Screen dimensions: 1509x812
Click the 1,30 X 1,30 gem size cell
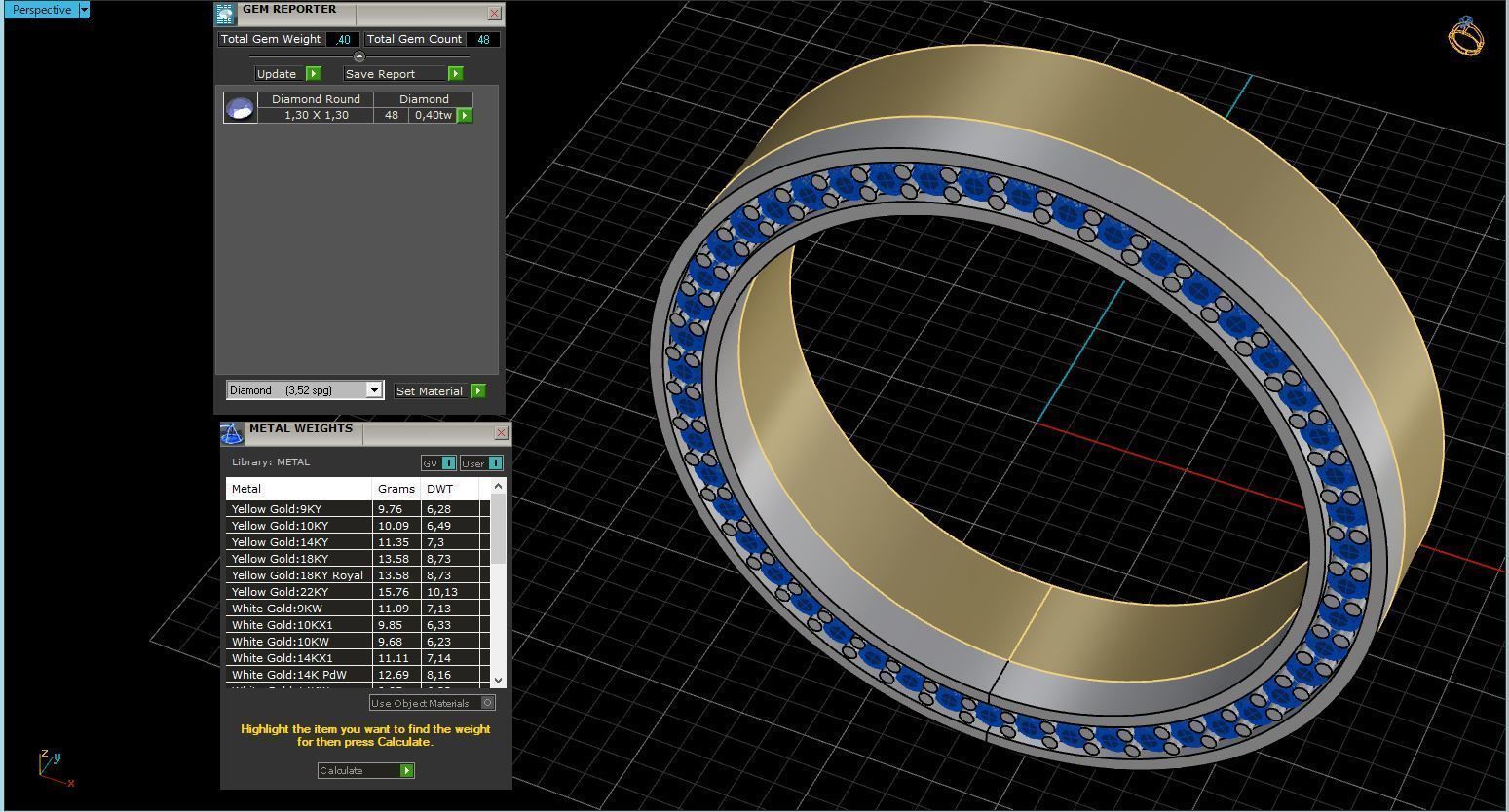pyautogui.click(x=317, y=115)
